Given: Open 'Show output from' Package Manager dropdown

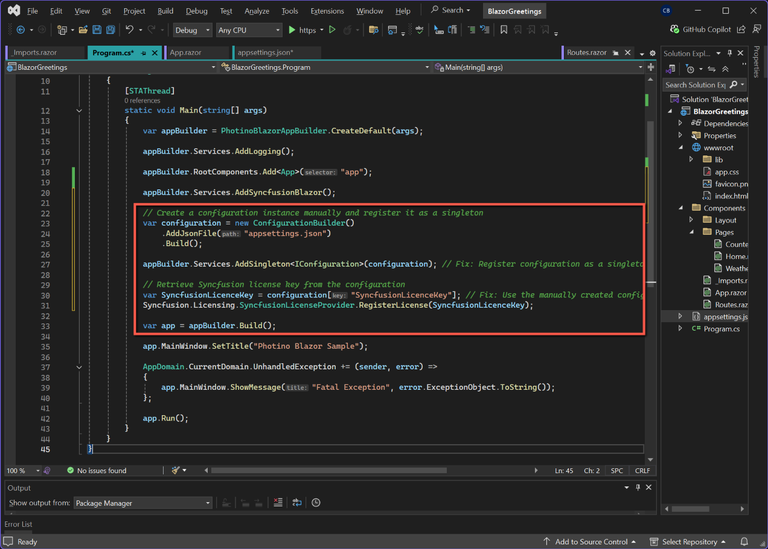Looking at the screenshot, I should (x=142, y=503).
